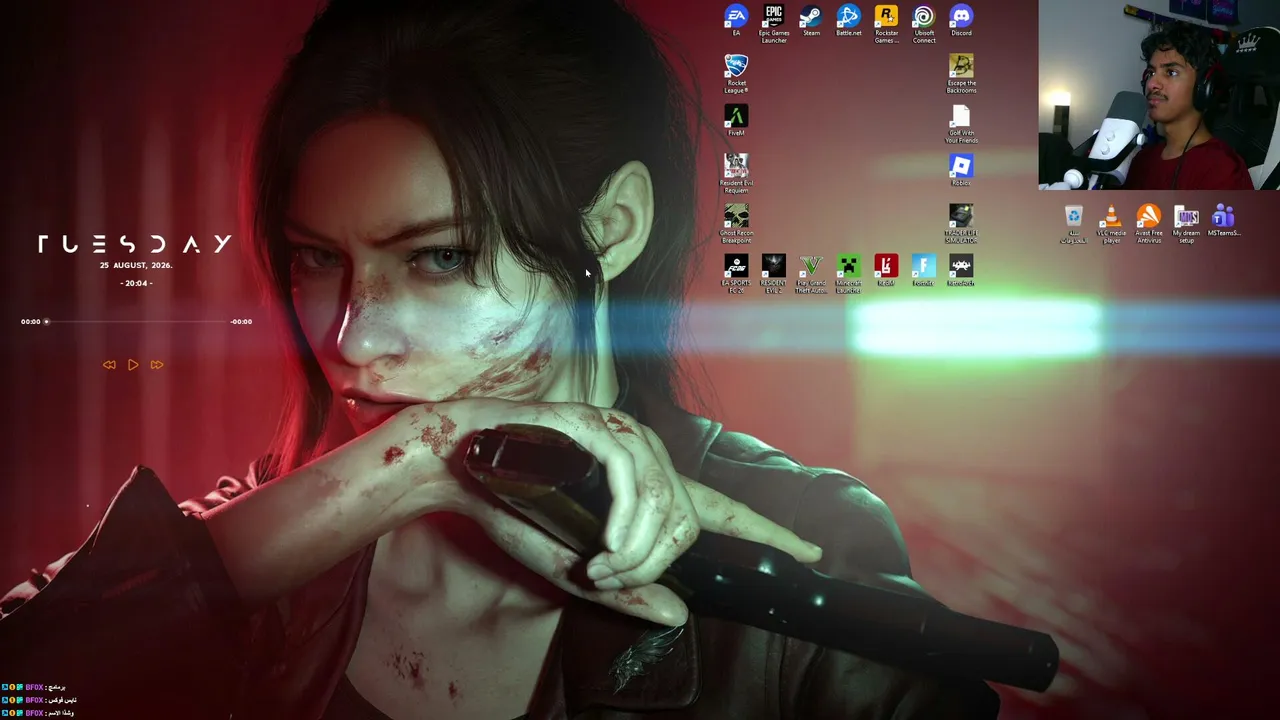Skip to the previous track in widget
The width and height of the screenshot is (1280, 720).
(109, 365)
